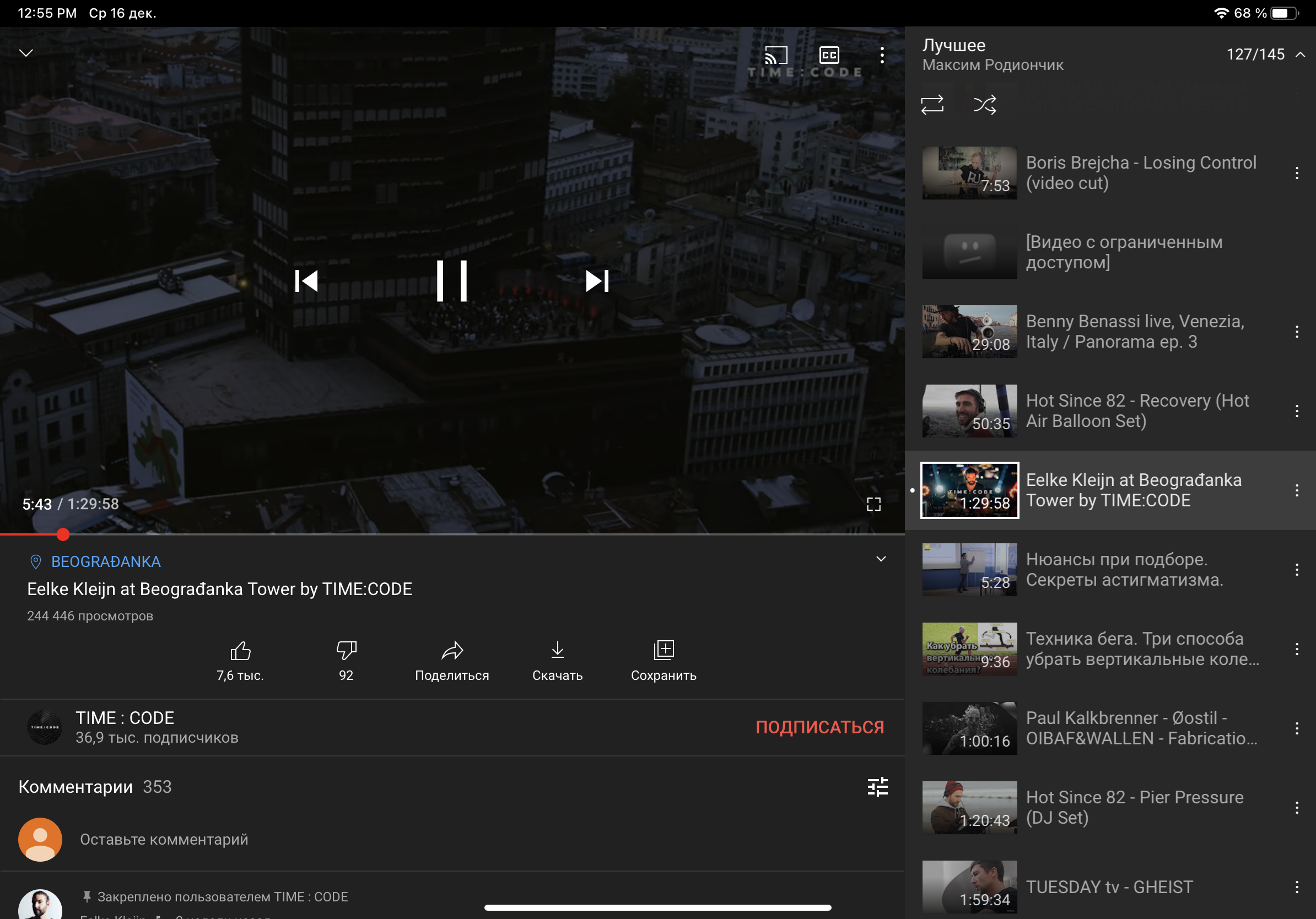
Task: Dislike the video with thumbs down
Action: click(x=346, y=651)
